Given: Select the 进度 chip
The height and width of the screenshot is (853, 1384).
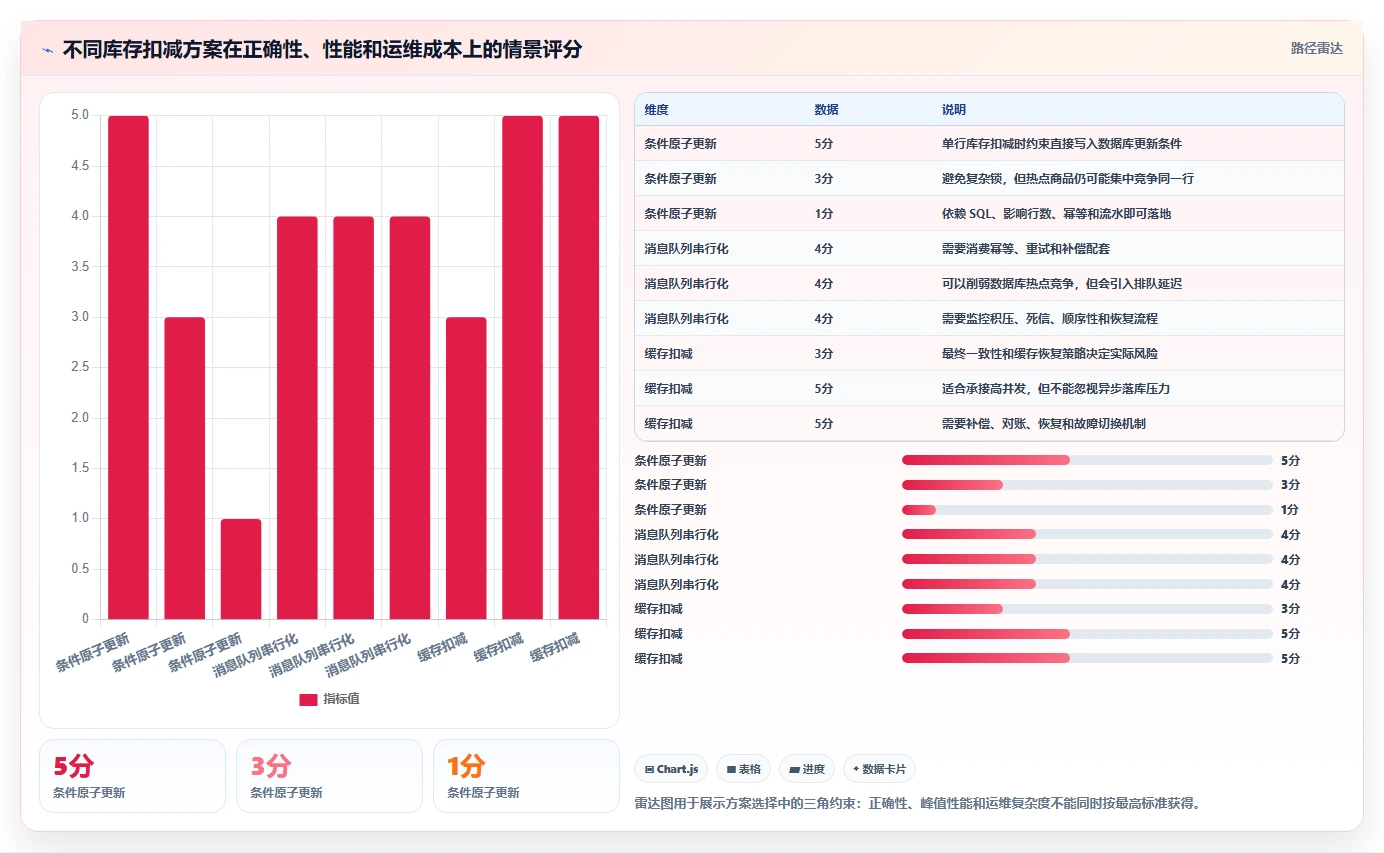Looking at the screenshot, I should click(x=807, y=769).
